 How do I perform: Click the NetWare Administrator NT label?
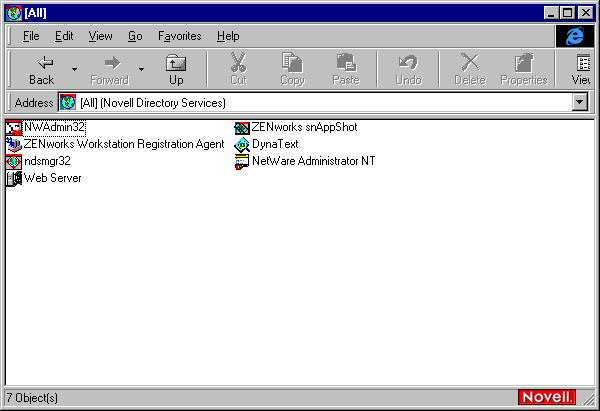point(314,161)
